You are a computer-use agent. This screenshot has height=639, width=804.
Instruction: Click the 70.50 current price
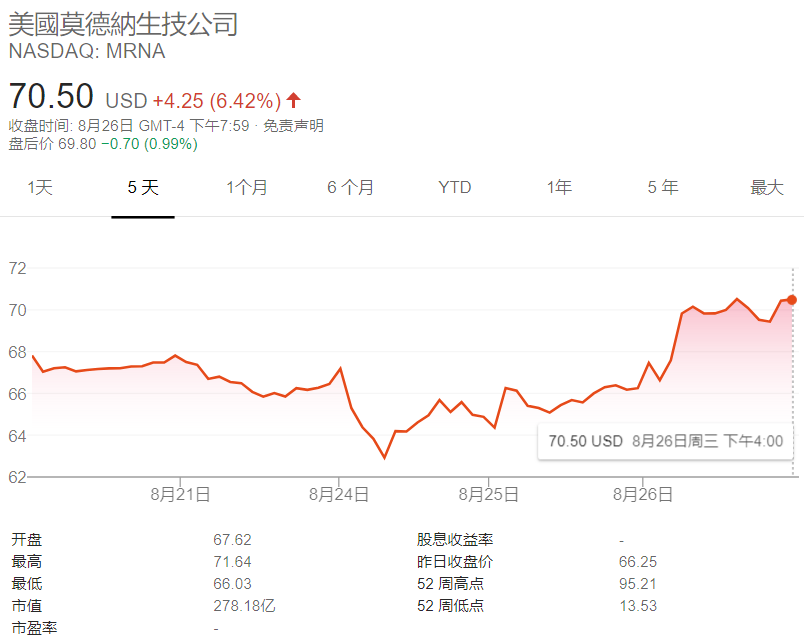[x=51, y=96]
